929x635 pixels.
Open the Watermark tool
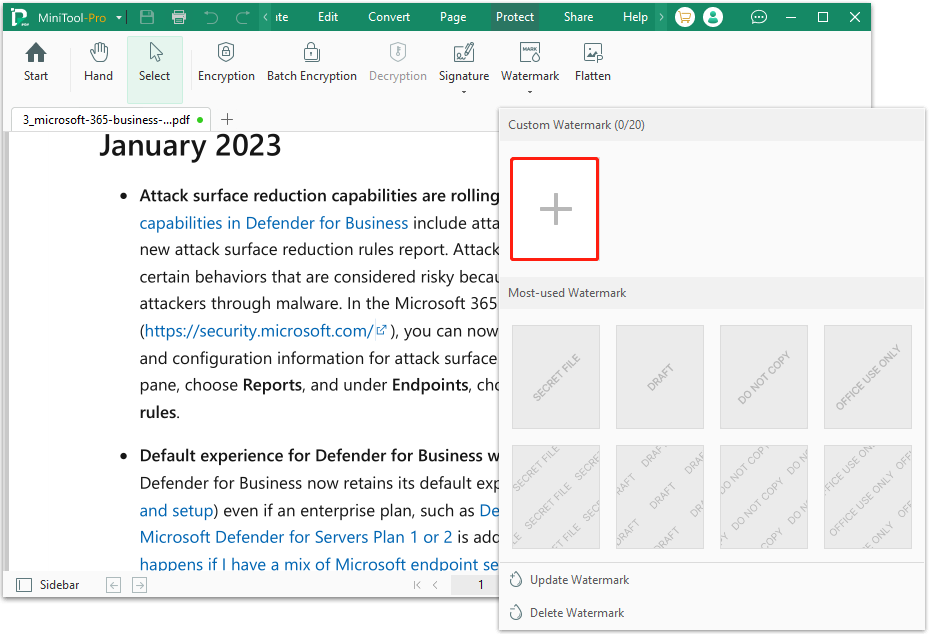(530, 63)
